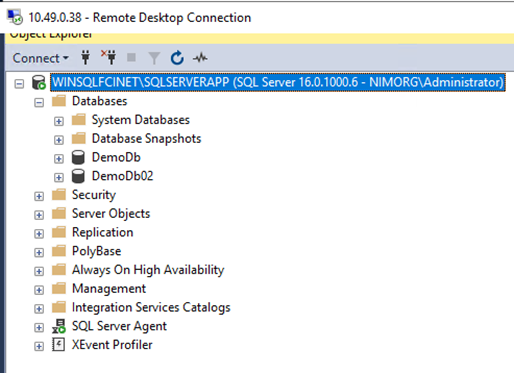Select the Databases label

(100, 101)
